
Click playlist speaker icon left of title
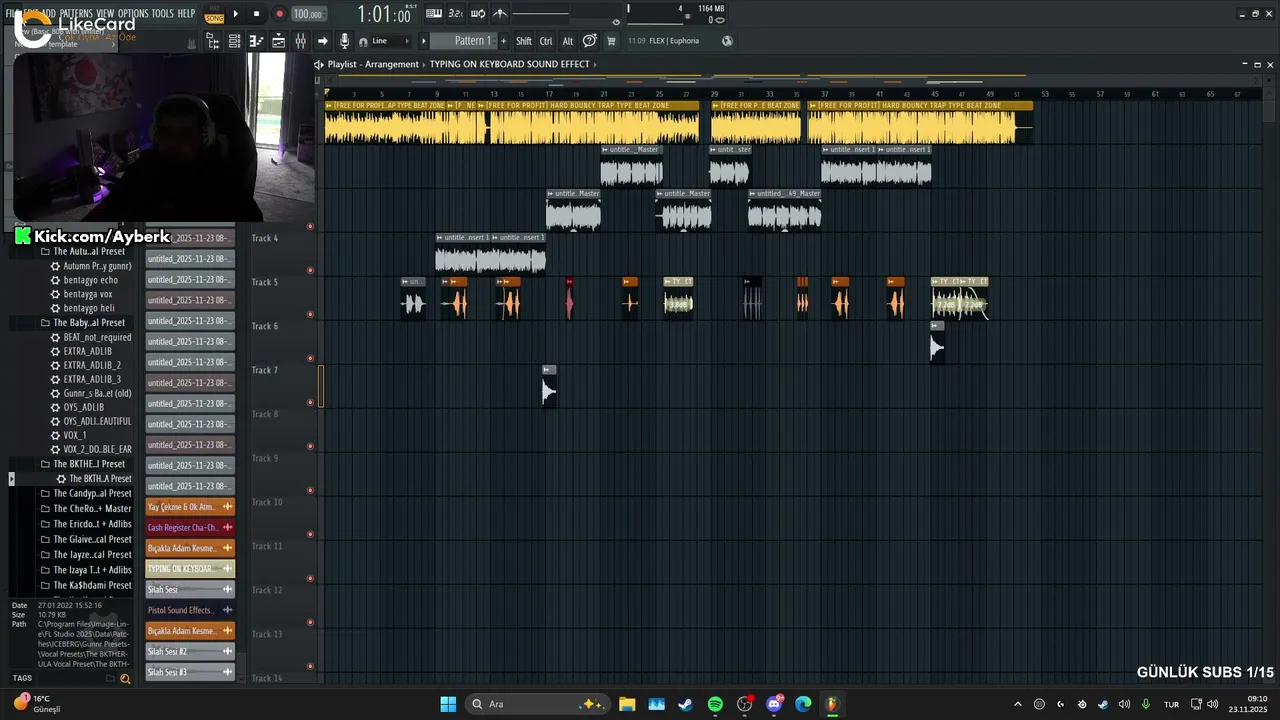click(x=319, y=64)
